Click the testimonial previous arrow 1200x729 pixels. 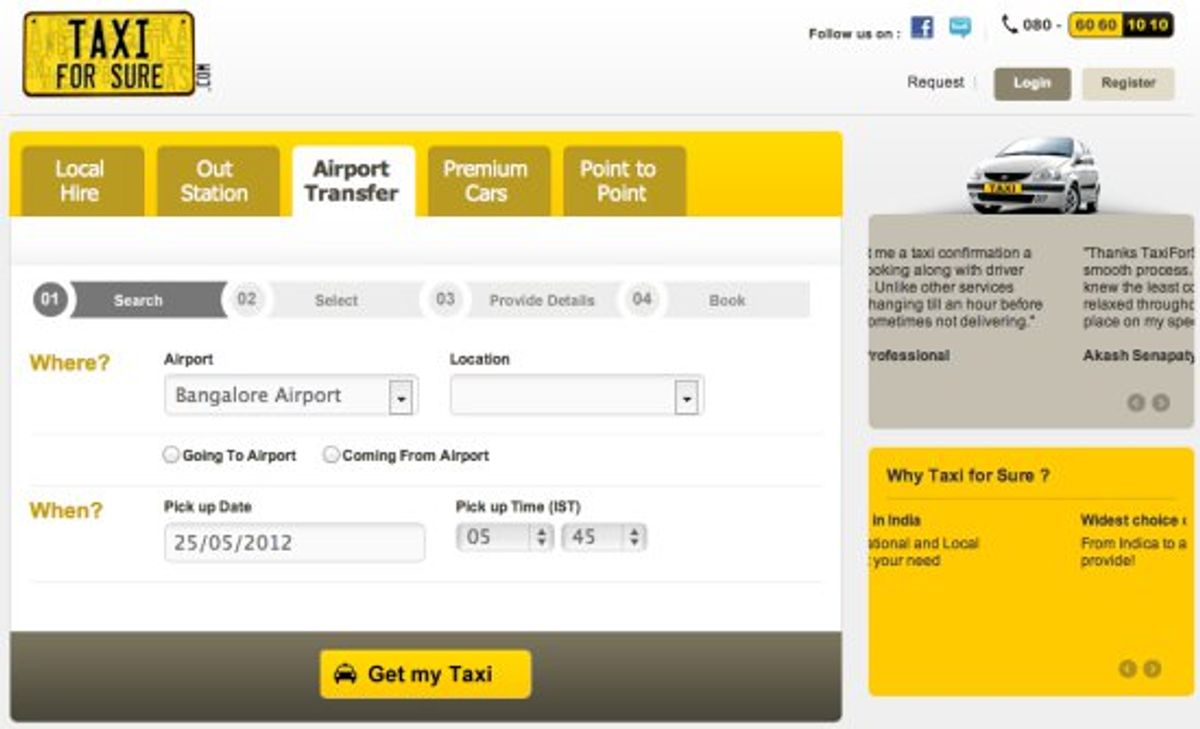click(x=1135, y=403)
